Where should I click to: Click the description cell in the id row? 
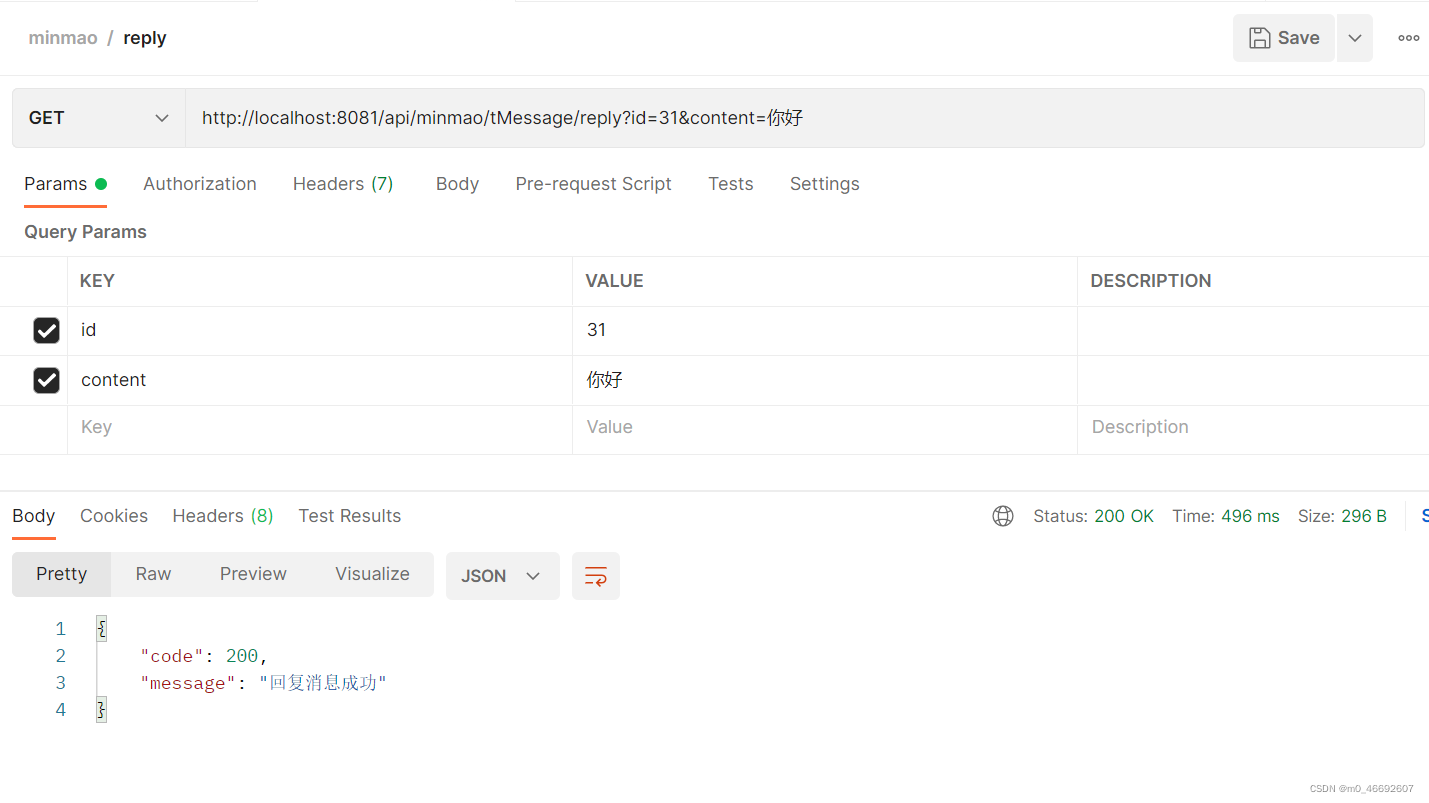coord(1253,331)
